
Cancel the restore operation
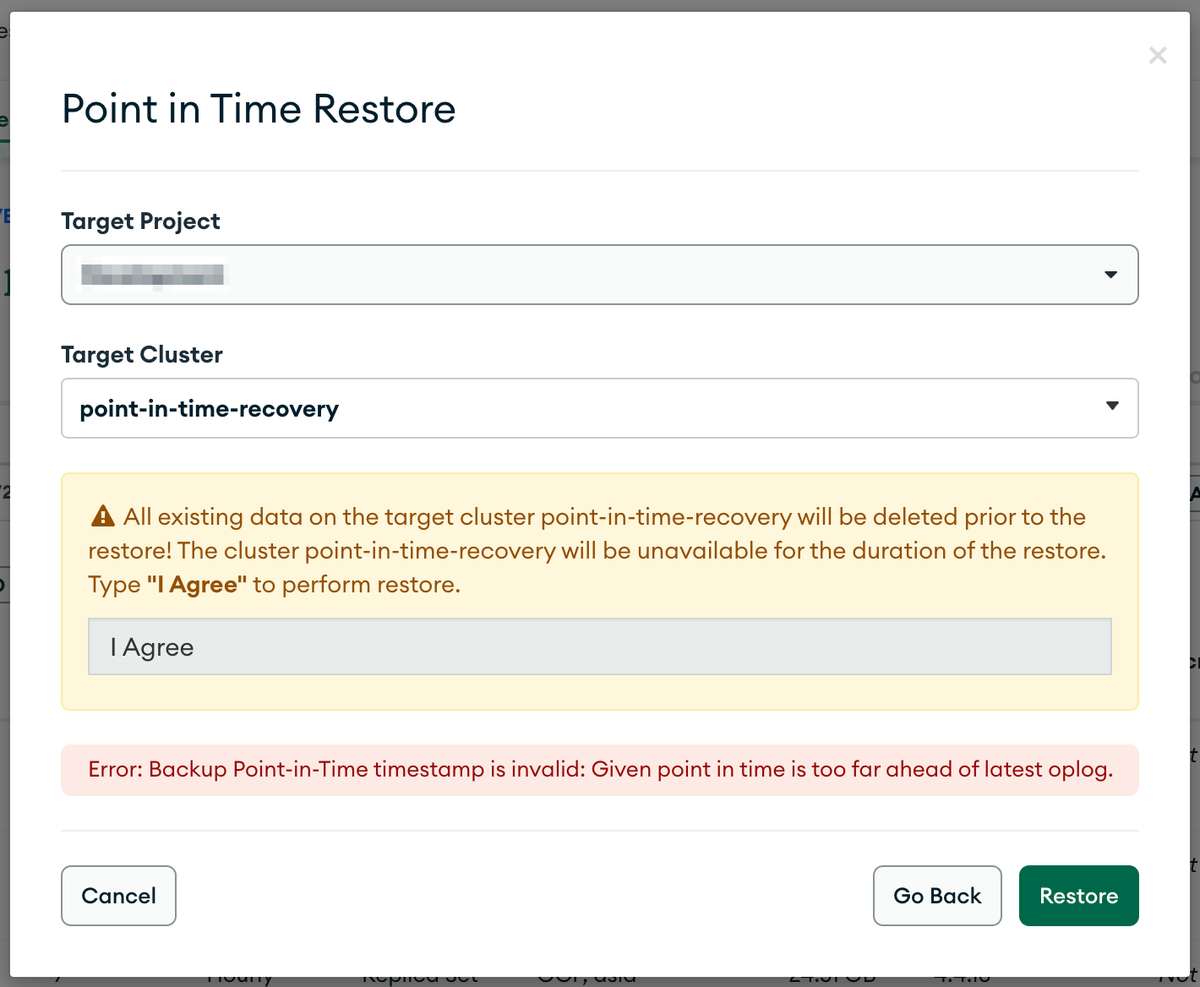point(118,895)
